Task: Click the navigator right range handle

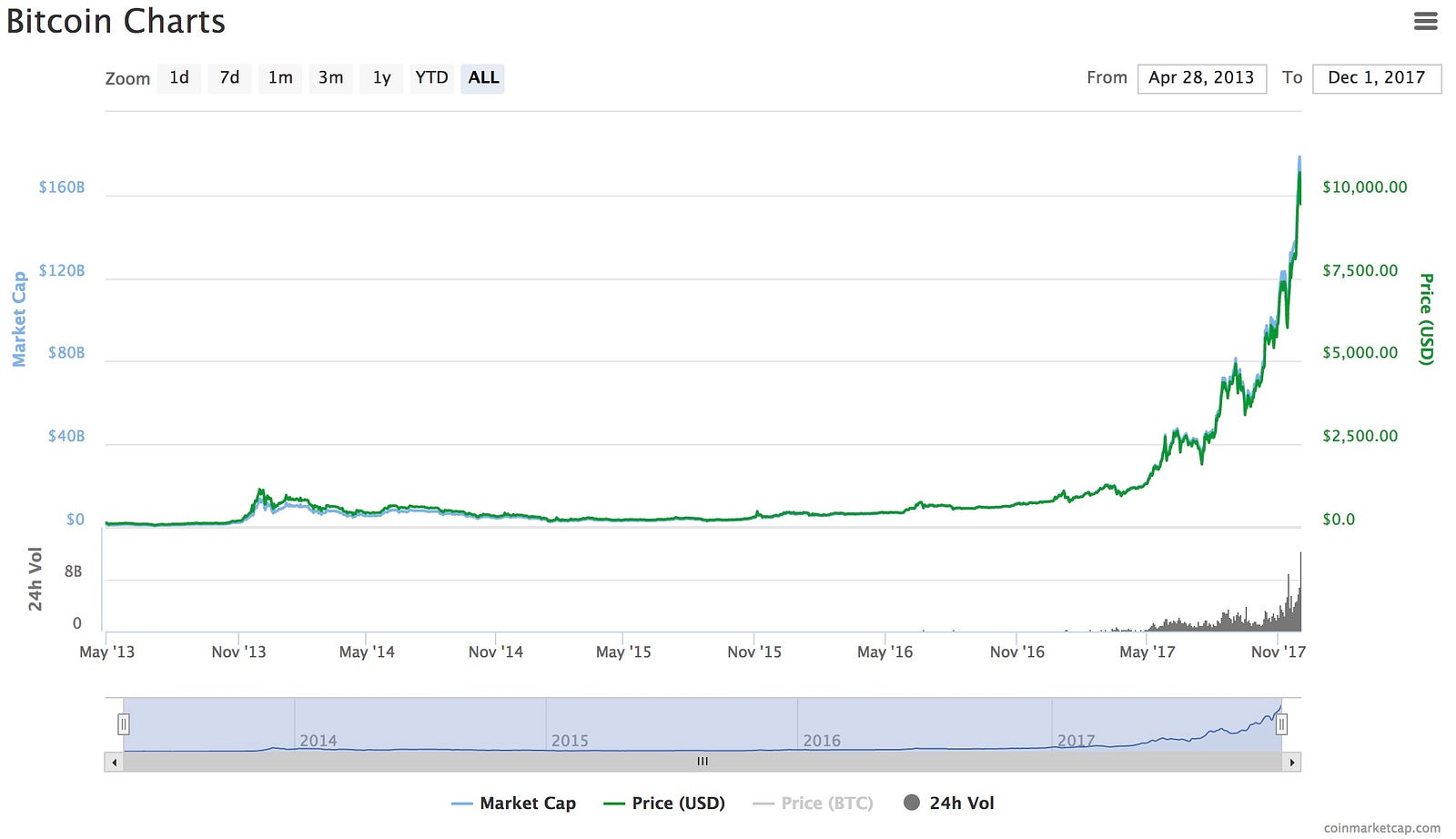Action: tap(1281, 724)
